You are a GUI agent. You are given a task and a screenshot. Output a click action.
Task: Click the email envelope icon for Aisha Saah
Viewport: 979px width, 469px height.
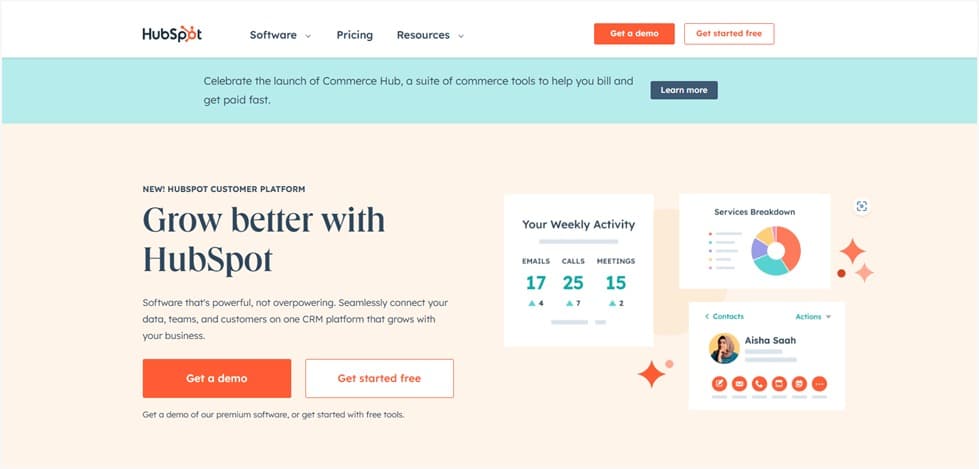click(739, 383)
